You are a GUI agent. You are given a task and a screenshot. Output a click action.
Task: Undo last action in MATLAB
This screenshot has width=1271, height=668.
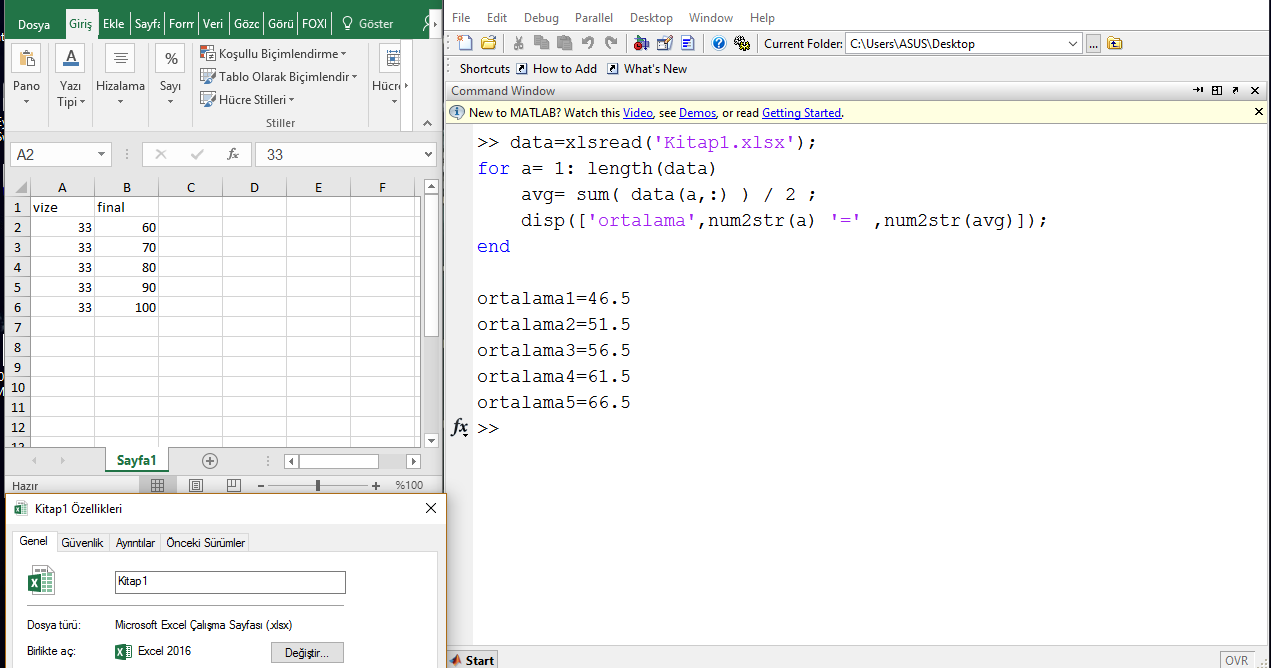click(x=587, y=43)
